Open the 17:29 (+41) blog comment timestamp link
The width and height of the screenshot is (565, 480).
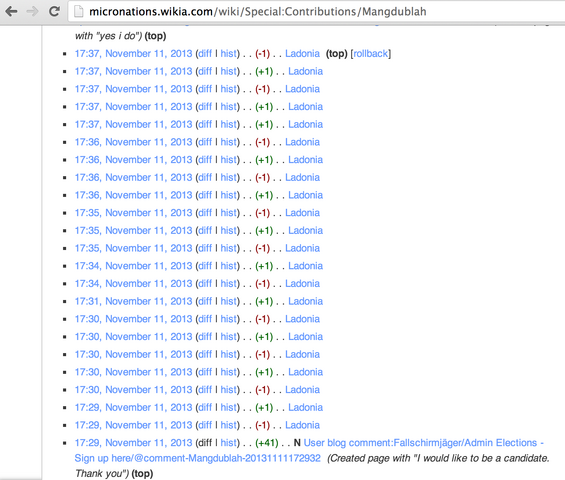click(x=133, y=443)
